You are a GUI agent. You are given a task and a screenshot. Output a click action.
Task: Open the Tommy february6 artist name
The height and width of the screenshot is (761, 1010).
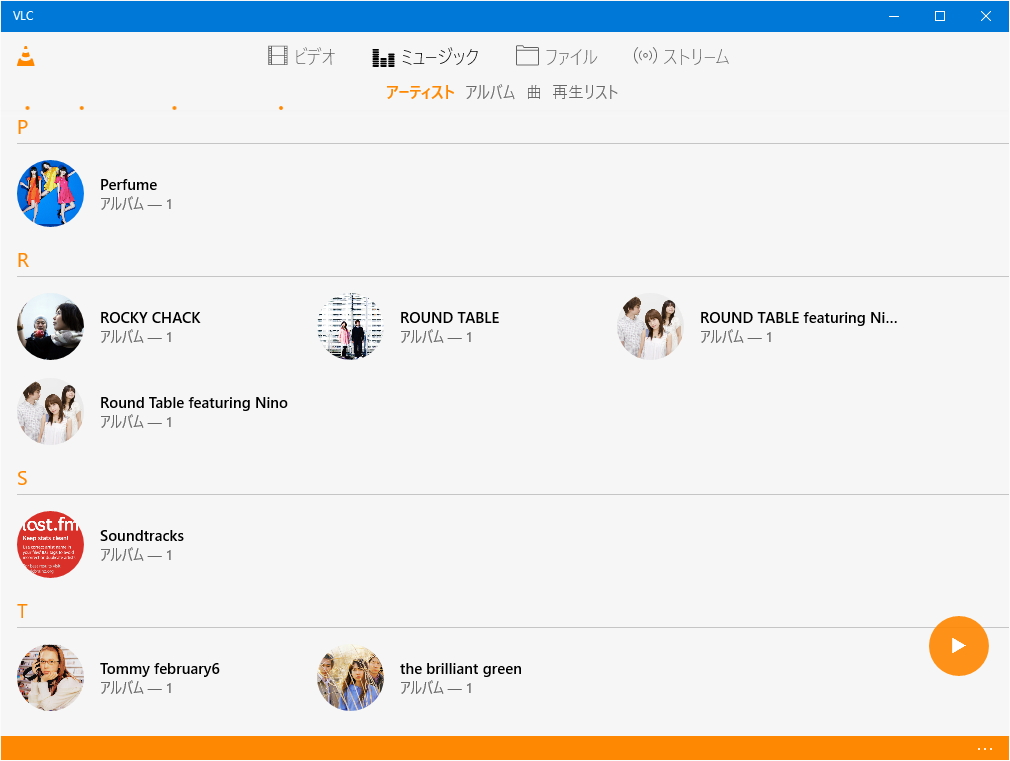[x=160, y=669]
